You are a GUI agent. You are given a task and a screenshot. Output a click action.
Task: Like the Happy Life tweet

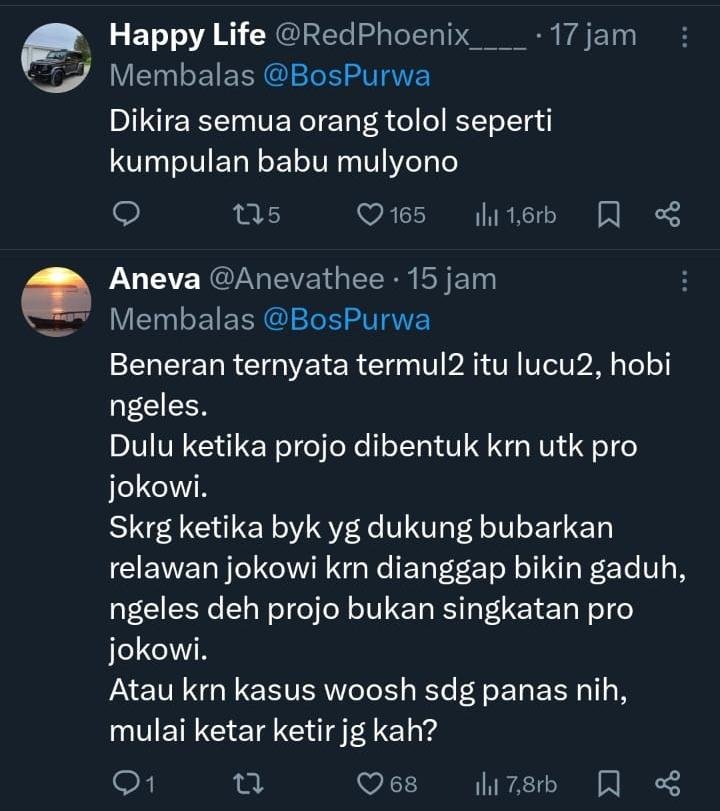(371, 215)
